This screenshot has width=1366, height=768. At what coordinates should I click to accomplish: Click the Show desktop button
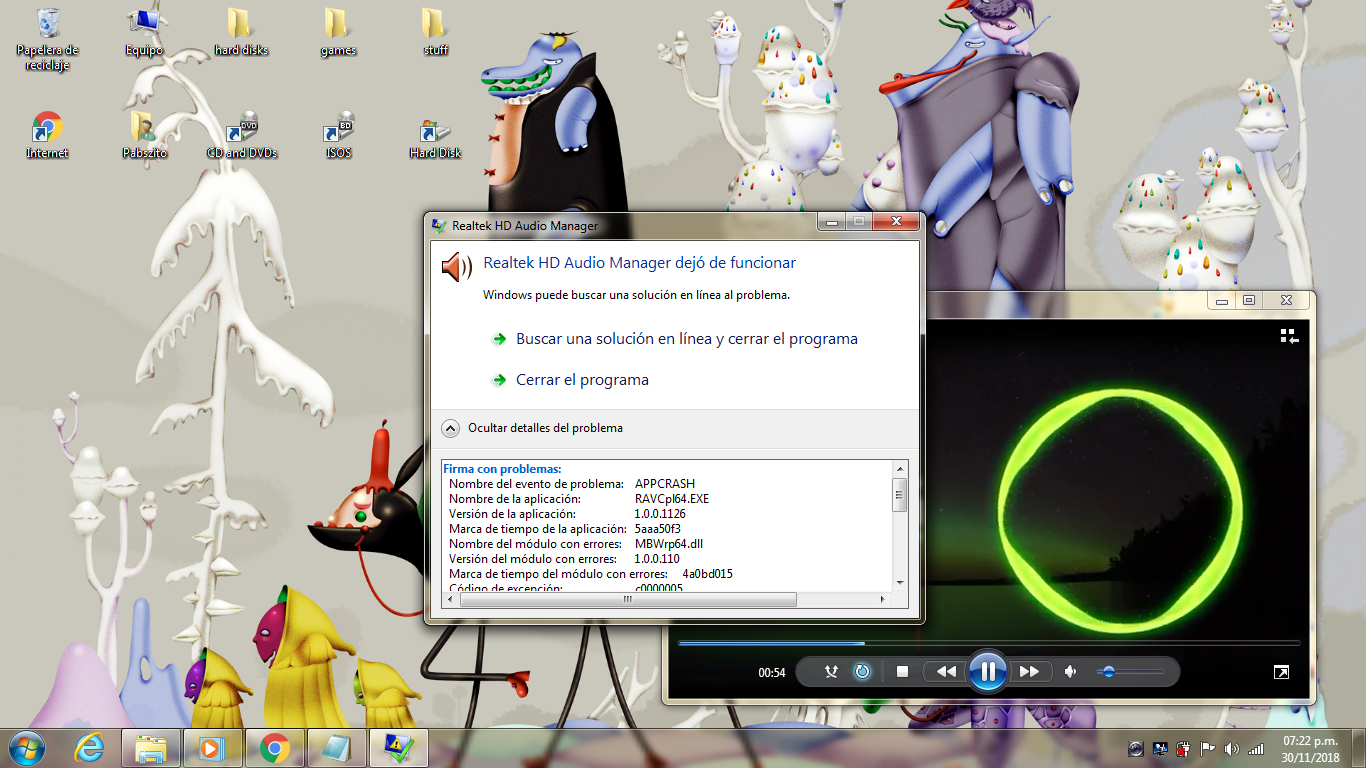(x=1358, y=748)
